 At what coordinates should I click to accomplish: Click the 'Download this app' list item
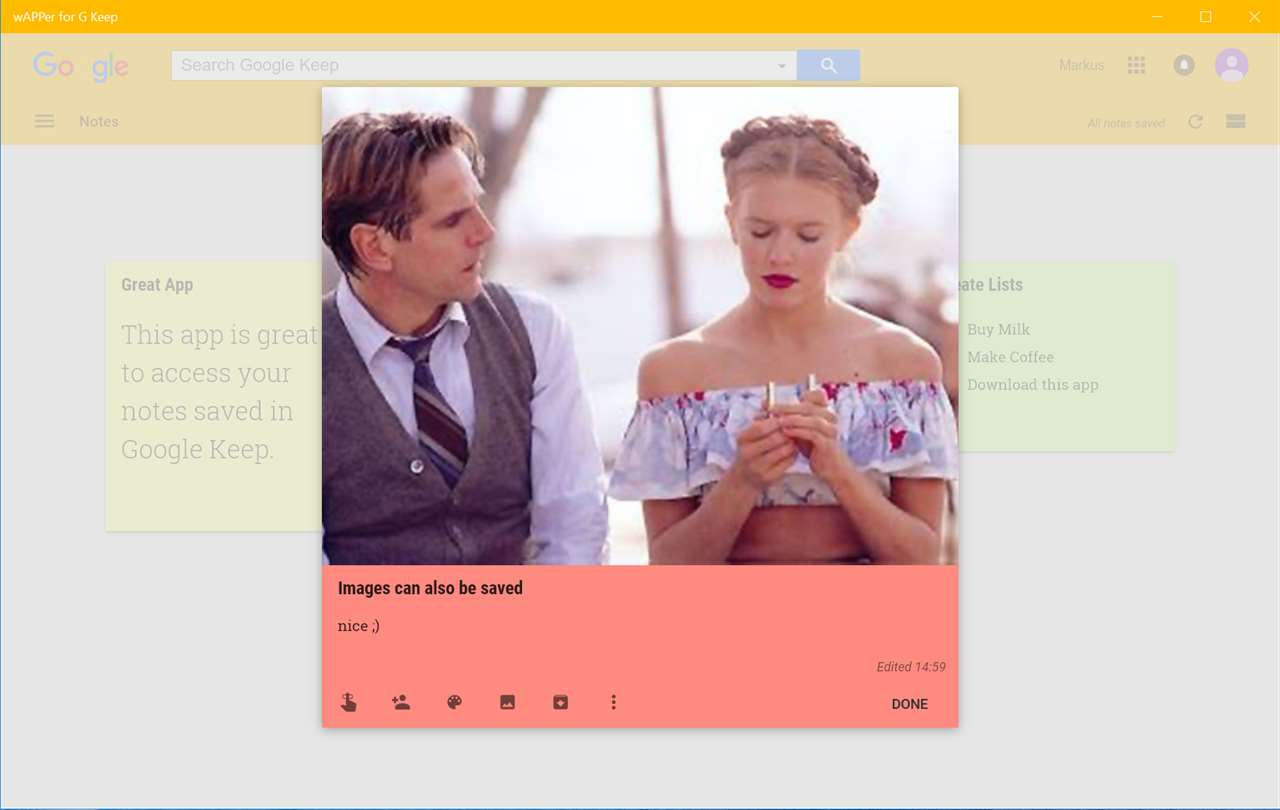[x=1032, y=385]
